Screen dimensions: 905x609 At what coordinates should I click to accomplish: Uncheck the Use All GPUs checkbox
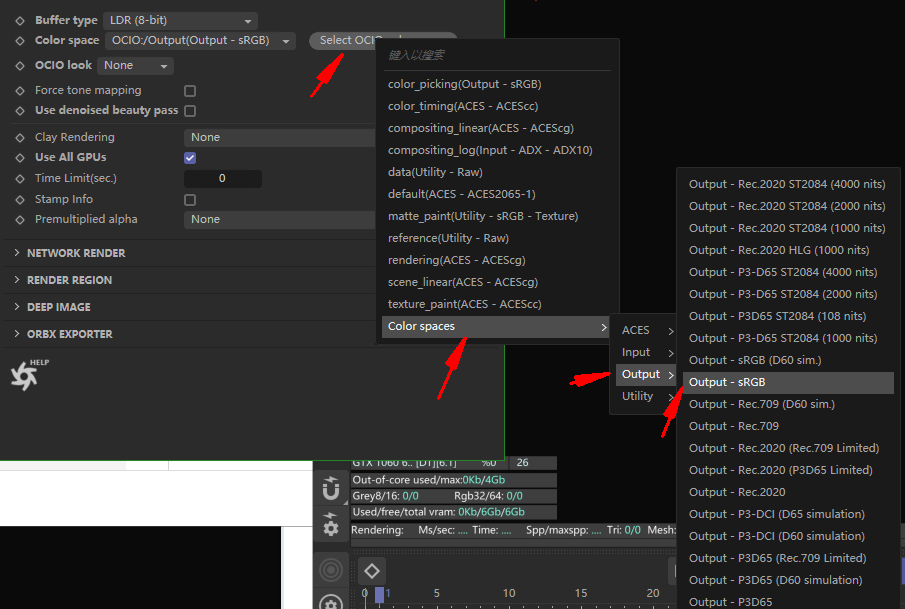pos(190,158)
